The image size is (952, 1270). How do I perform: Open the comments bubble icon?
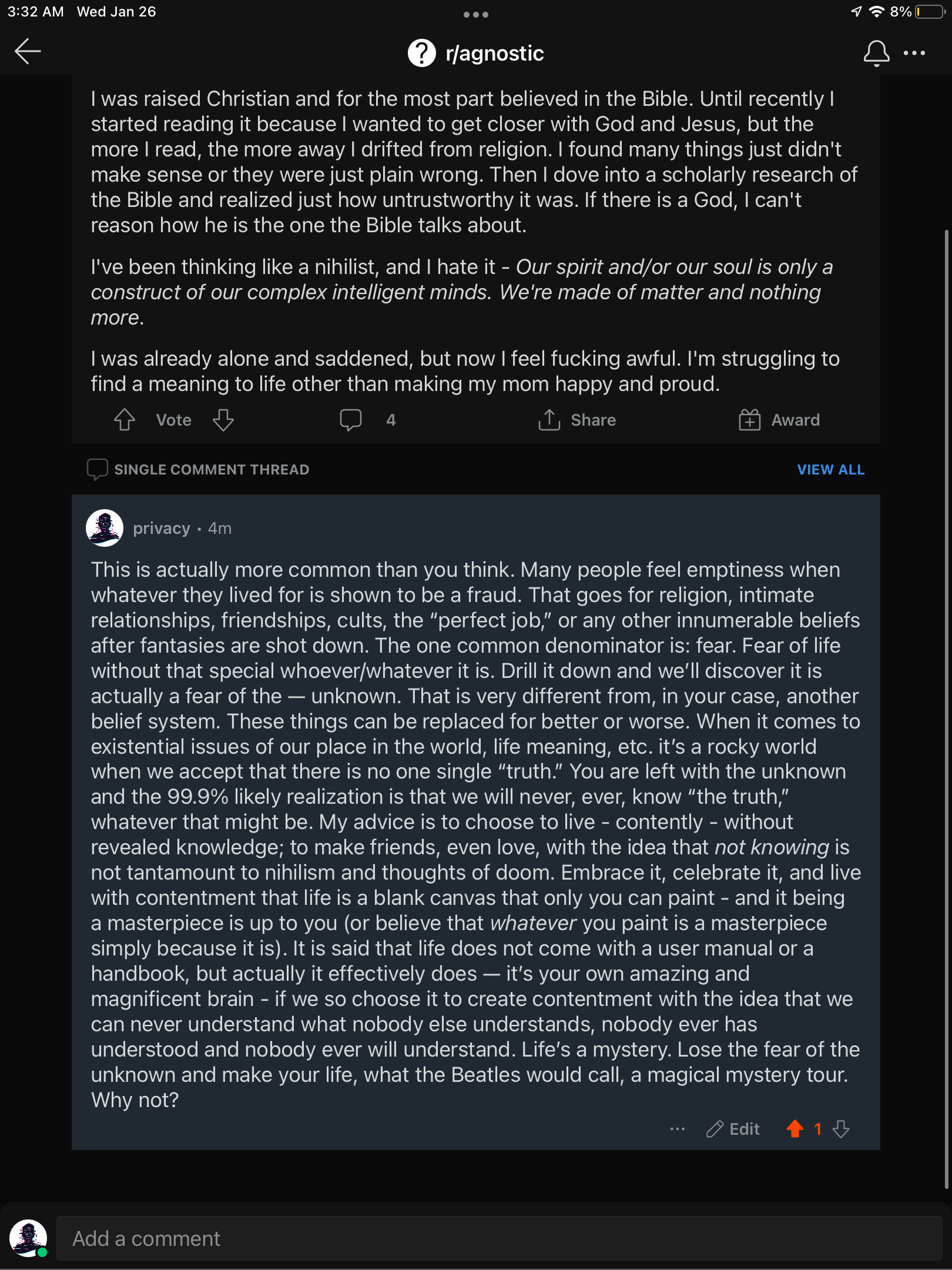coord(351,420)
